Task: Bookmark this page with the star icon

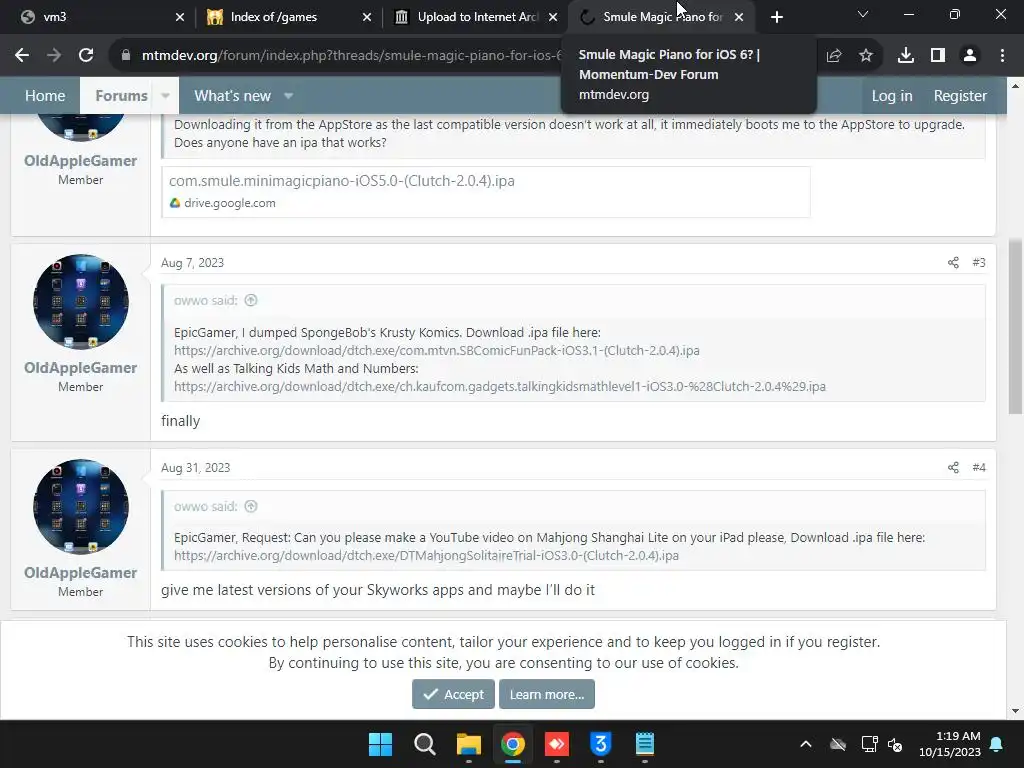Action: [866, 56]
